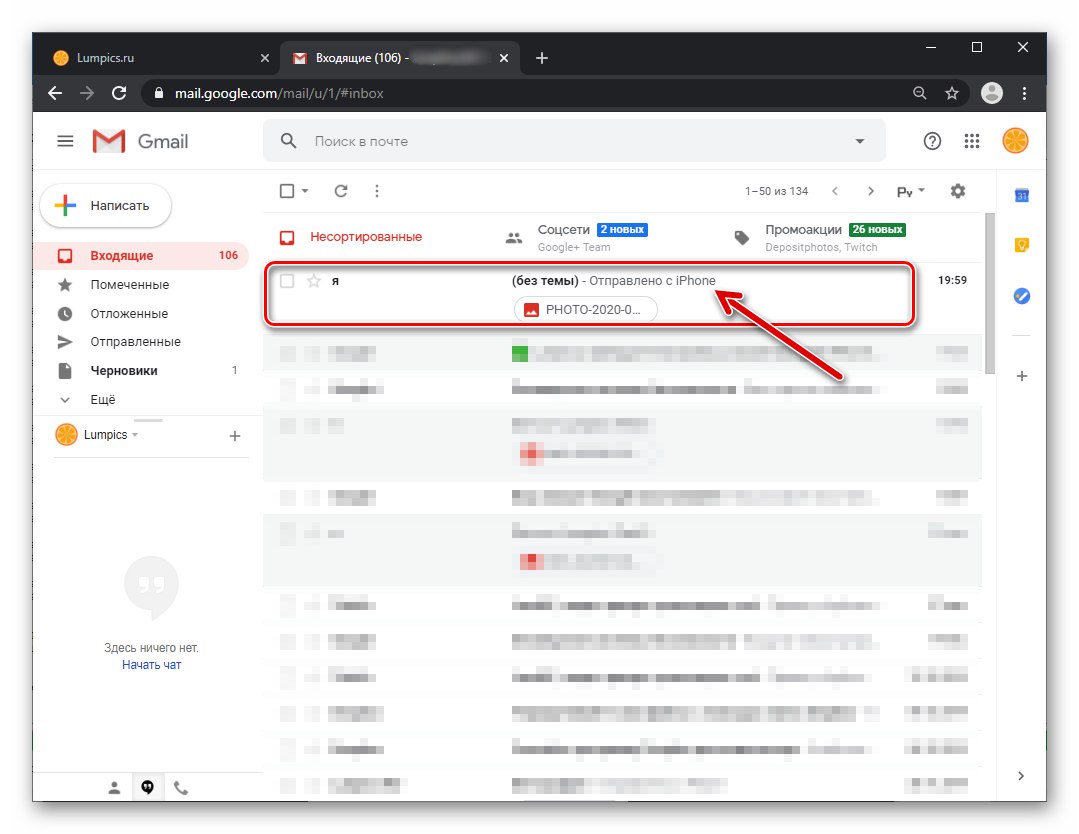
Task: Click the 19:59 timestamp of the first email
Action: (x=952, y=280)
